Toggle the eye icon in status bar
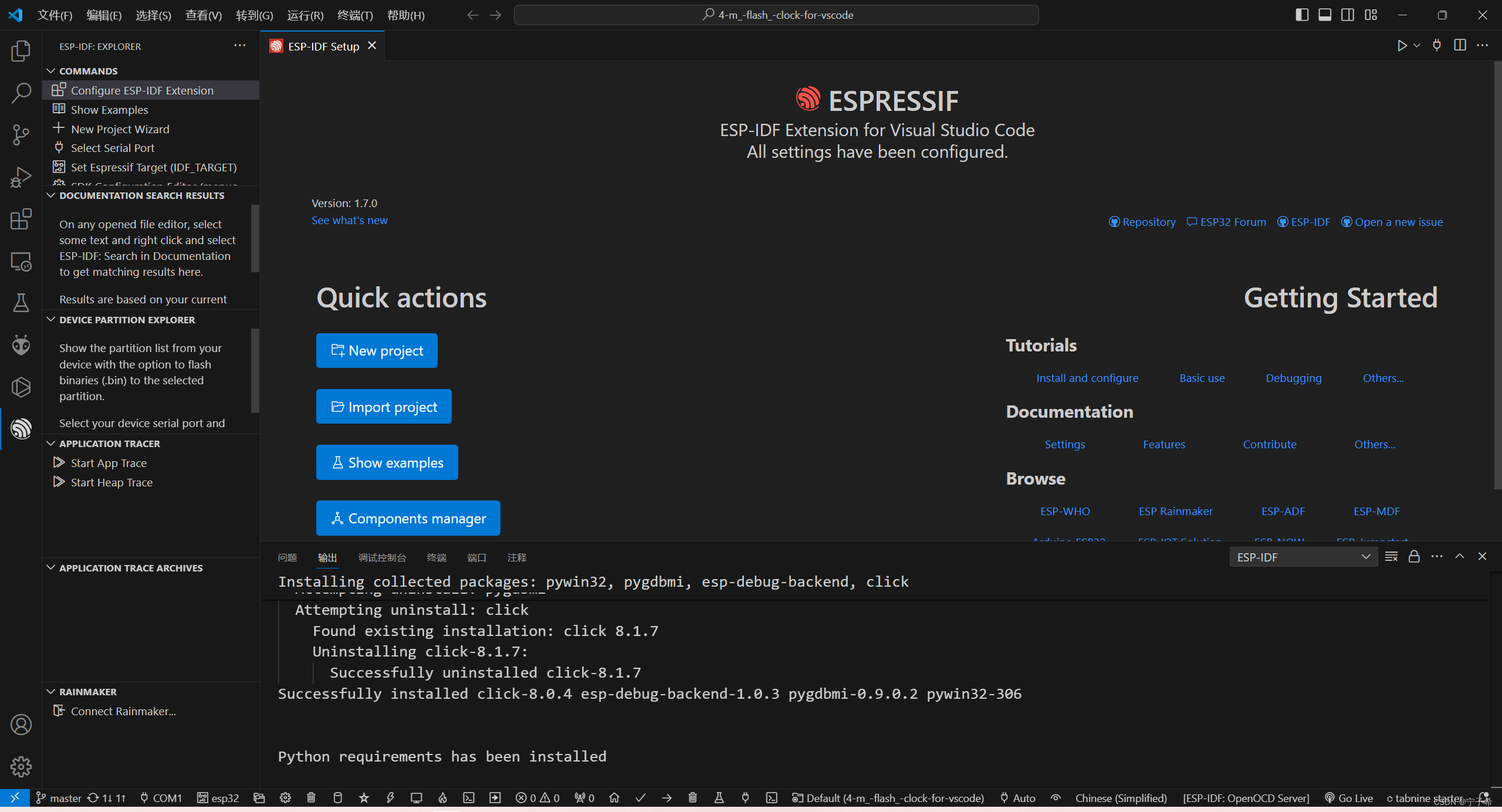 point(1056,798)
